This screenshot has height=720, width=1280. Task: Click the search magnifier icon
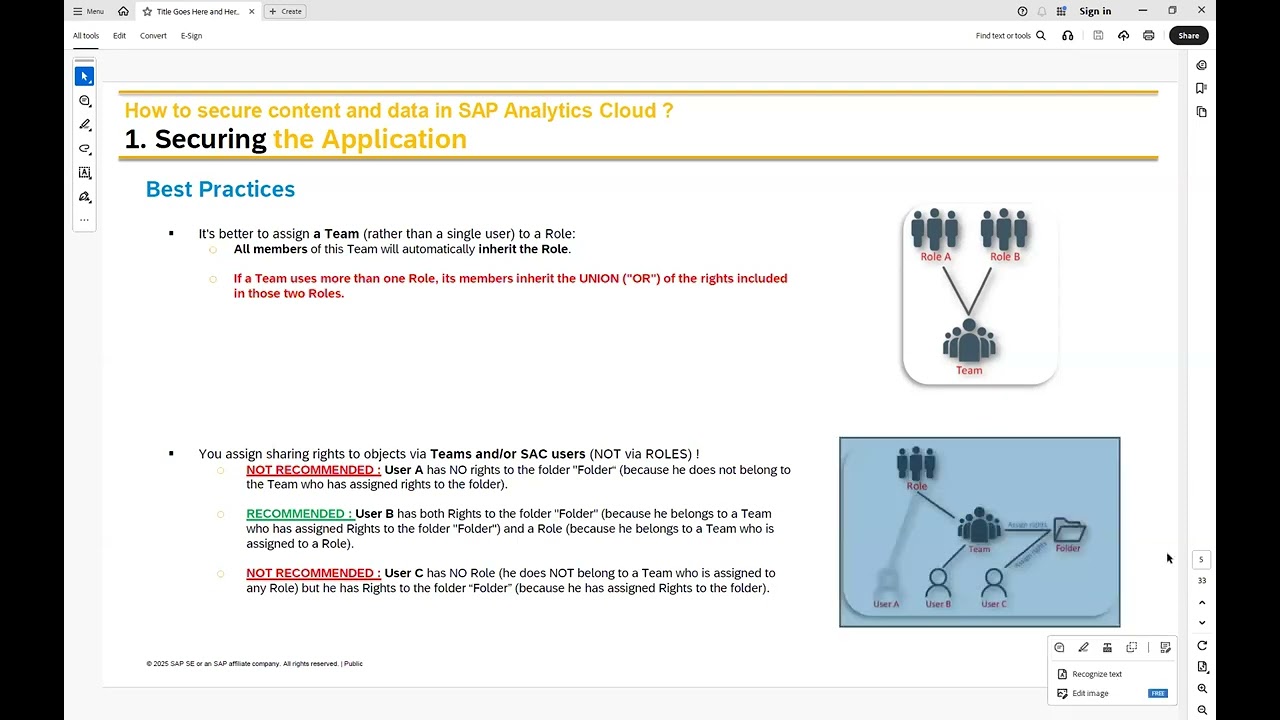[1041, 35]
